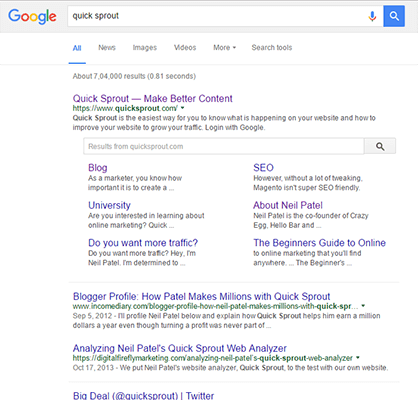418x400 pixels.
Task: Click snippet 'Quick Sprout is the easiest way'
Action: [x=224, y=123]
